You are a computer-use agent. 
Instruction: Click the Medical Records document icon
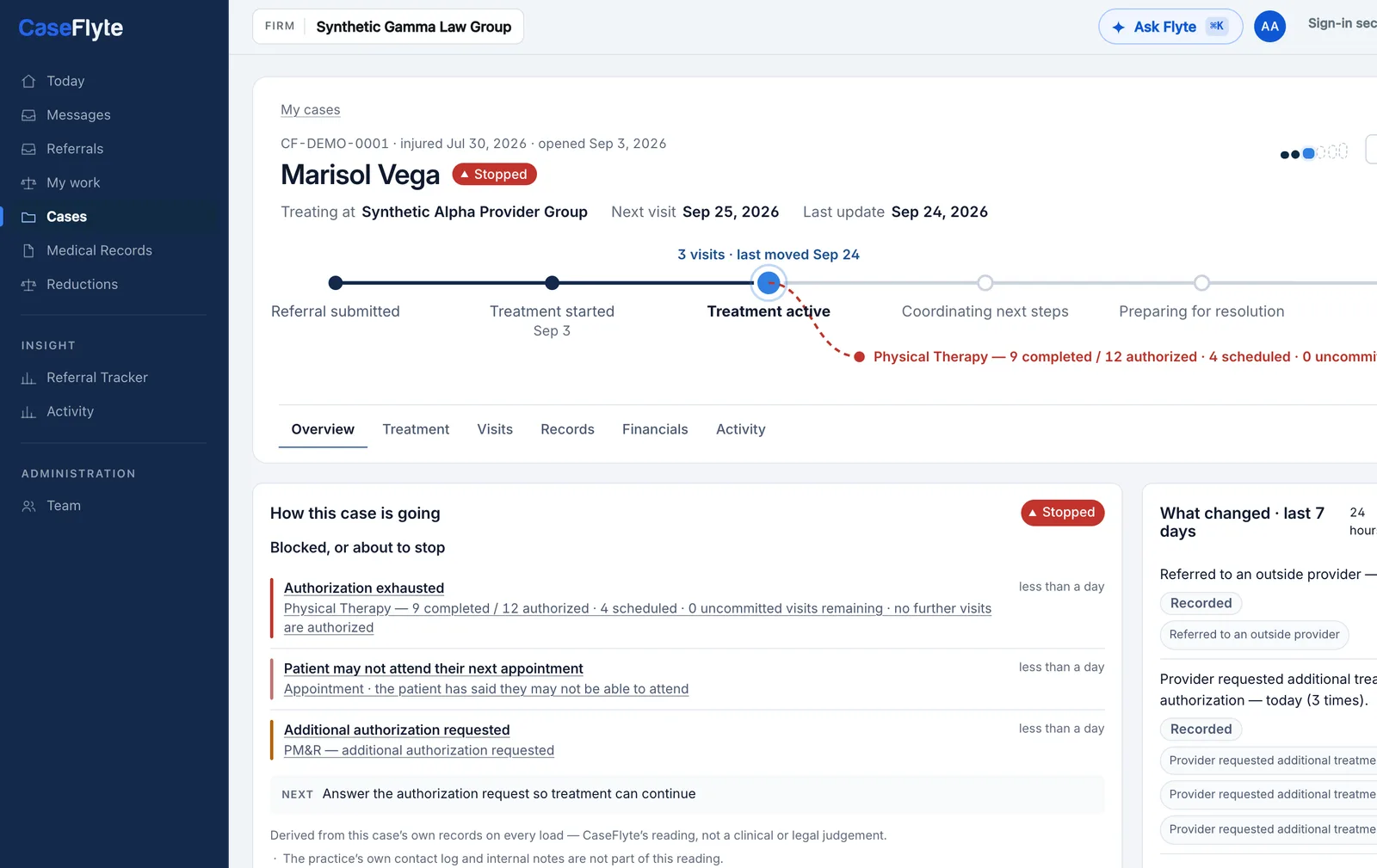coord(28,250)
